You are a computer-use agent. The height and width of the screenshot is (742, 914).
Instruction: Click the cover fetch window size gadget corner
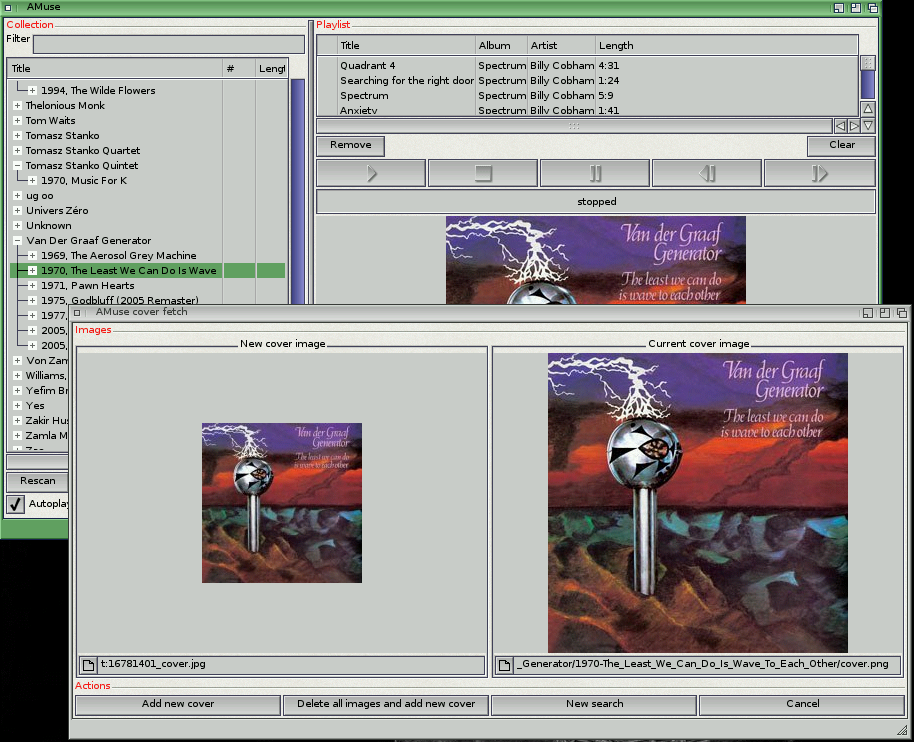tap(902, 730)
